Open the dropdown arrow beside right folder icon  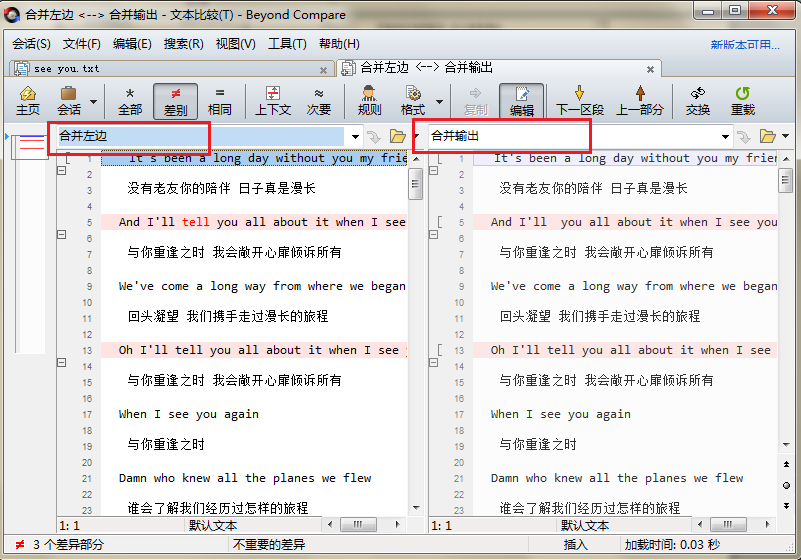click(x=786, y=136)
